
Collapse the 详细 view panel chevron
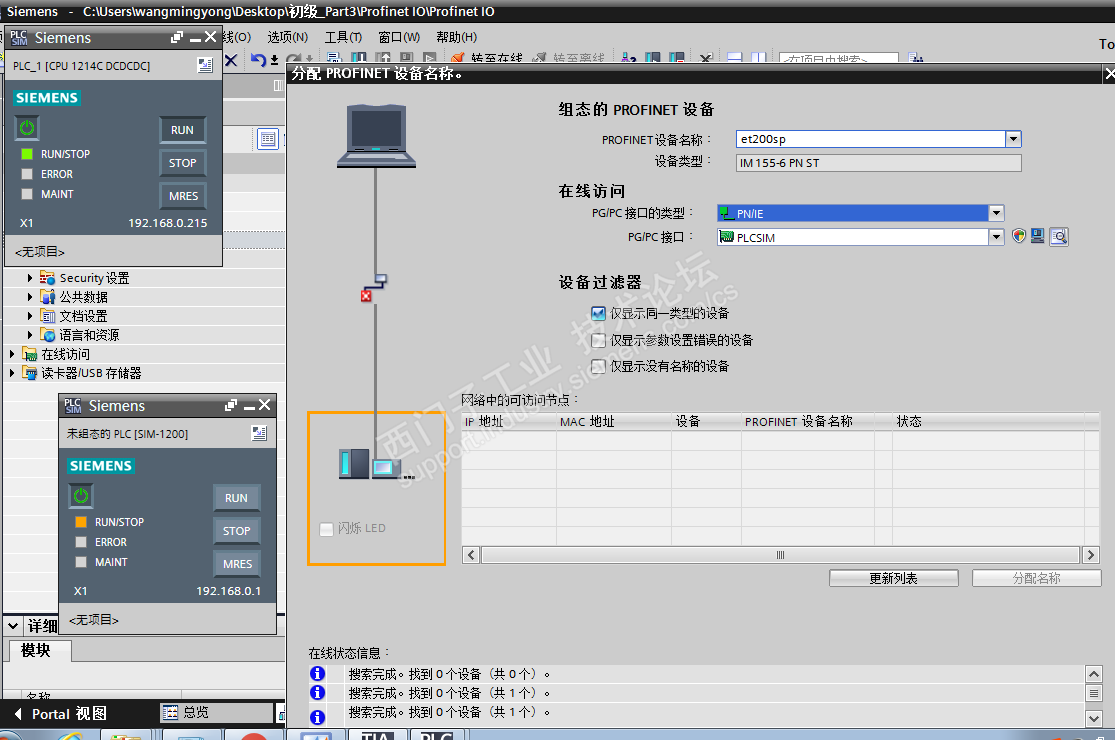click(13, 626)
